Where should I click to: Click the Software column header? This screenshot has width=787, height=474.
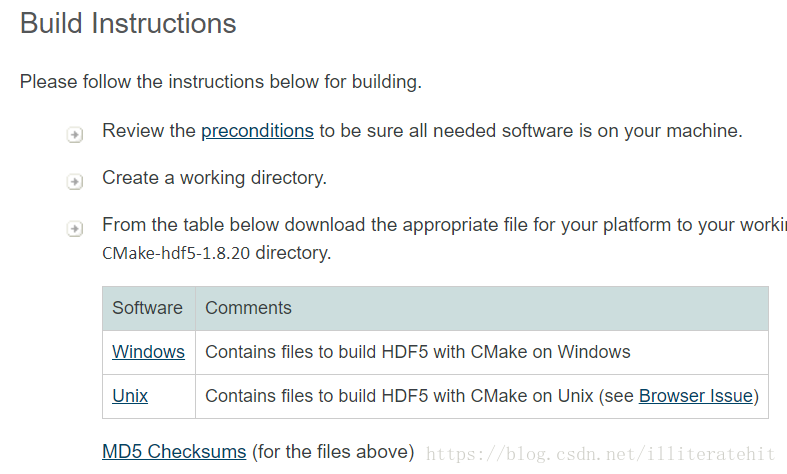[149, 308]
